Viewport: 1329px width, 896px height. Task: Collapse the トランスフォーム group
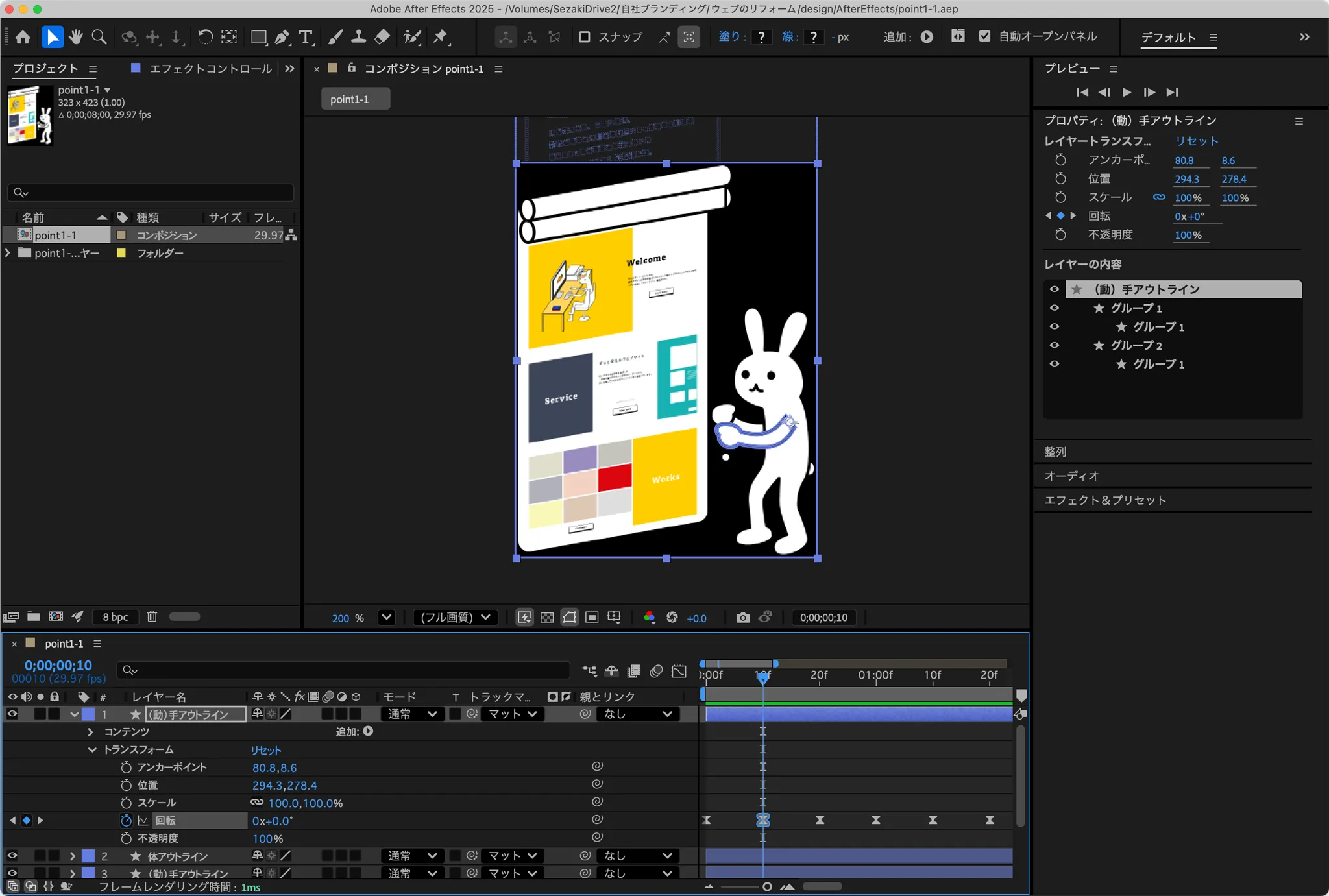[x=92, y=749]
